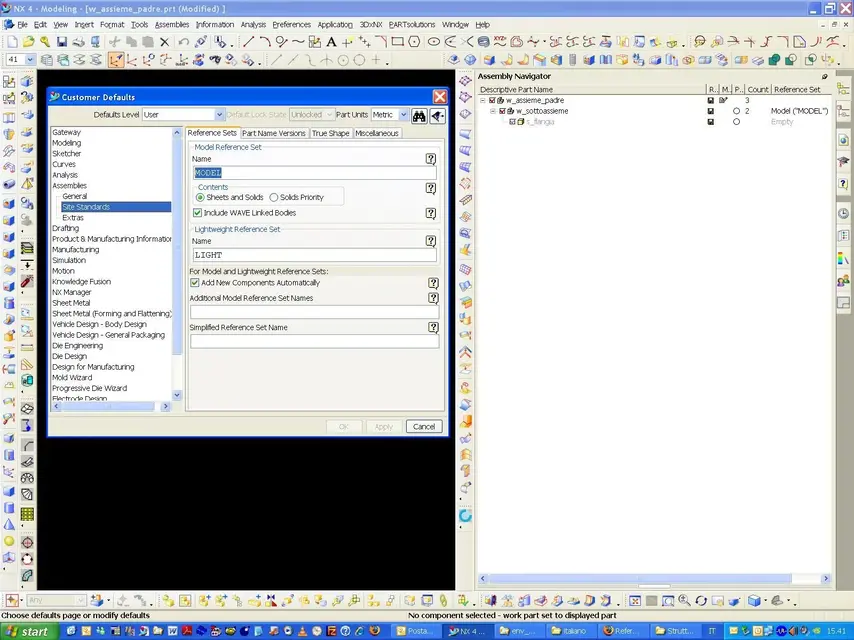Click the Open folder icon in toolbar
Image resolution: width=854 pixels, height=640 pixels.
29,42
